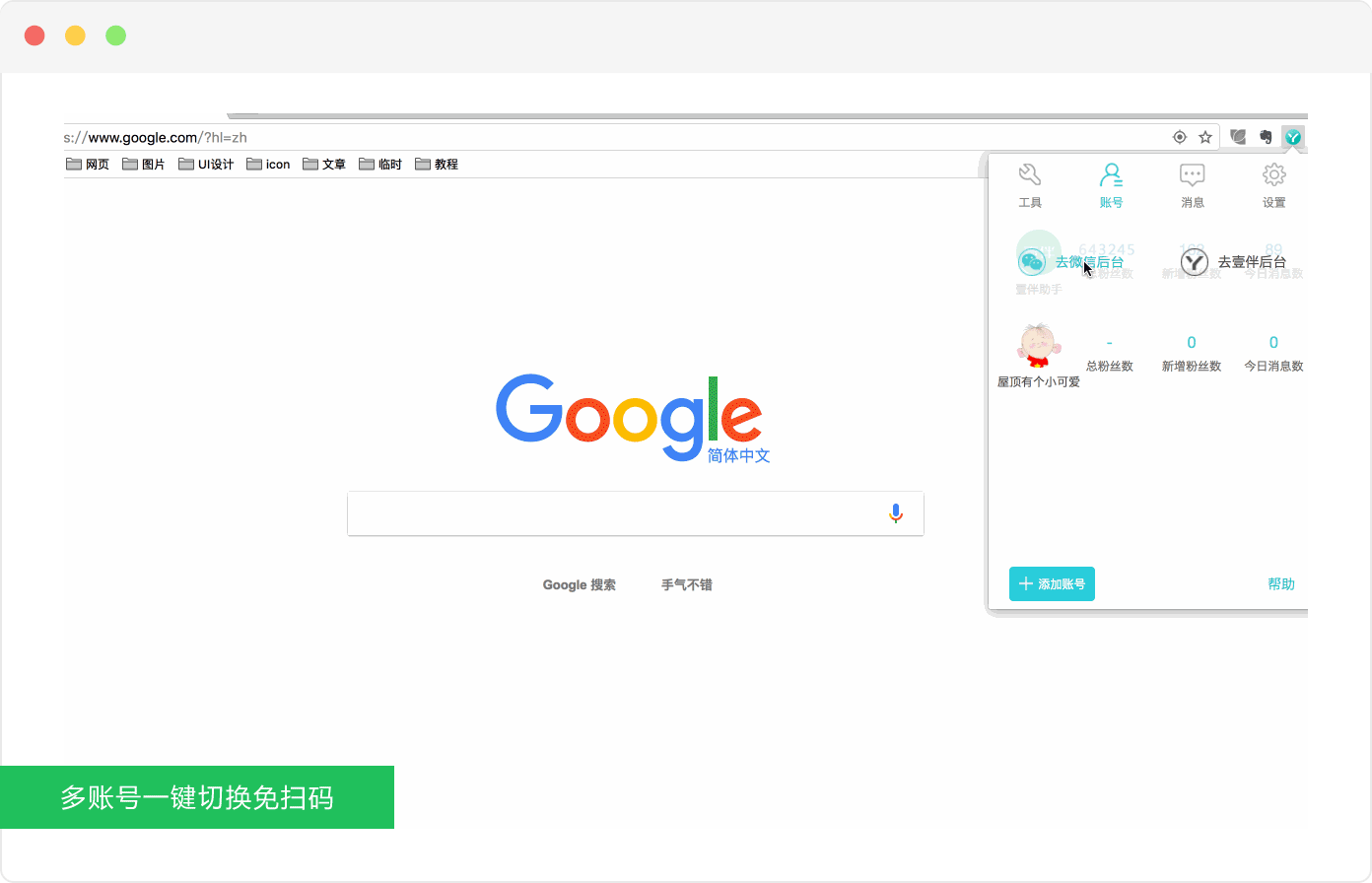This screenshot has height=883, width=1372.
Task: Select the 工具 wrench icon in the popup
Action: [x=1030, y=174]
